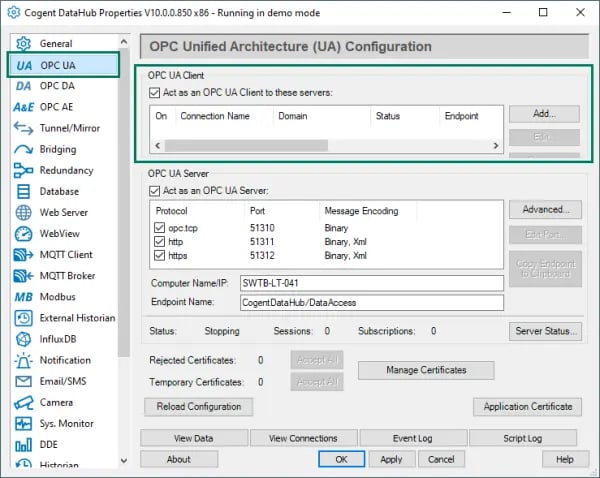Click Add... to add a client connection
Image resolution: width=600 pixels, height=478 pixels.
(544, 114)
